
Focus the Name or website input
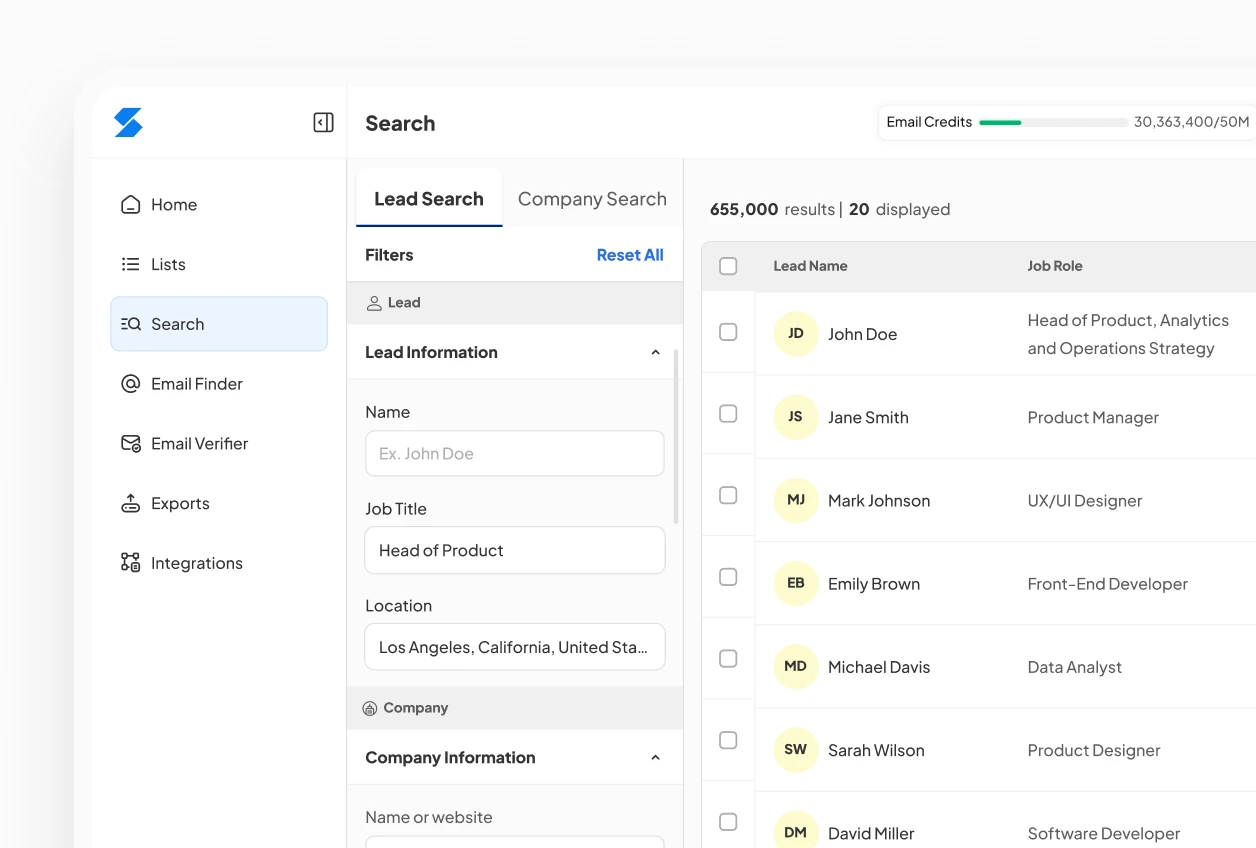point(515,842)
